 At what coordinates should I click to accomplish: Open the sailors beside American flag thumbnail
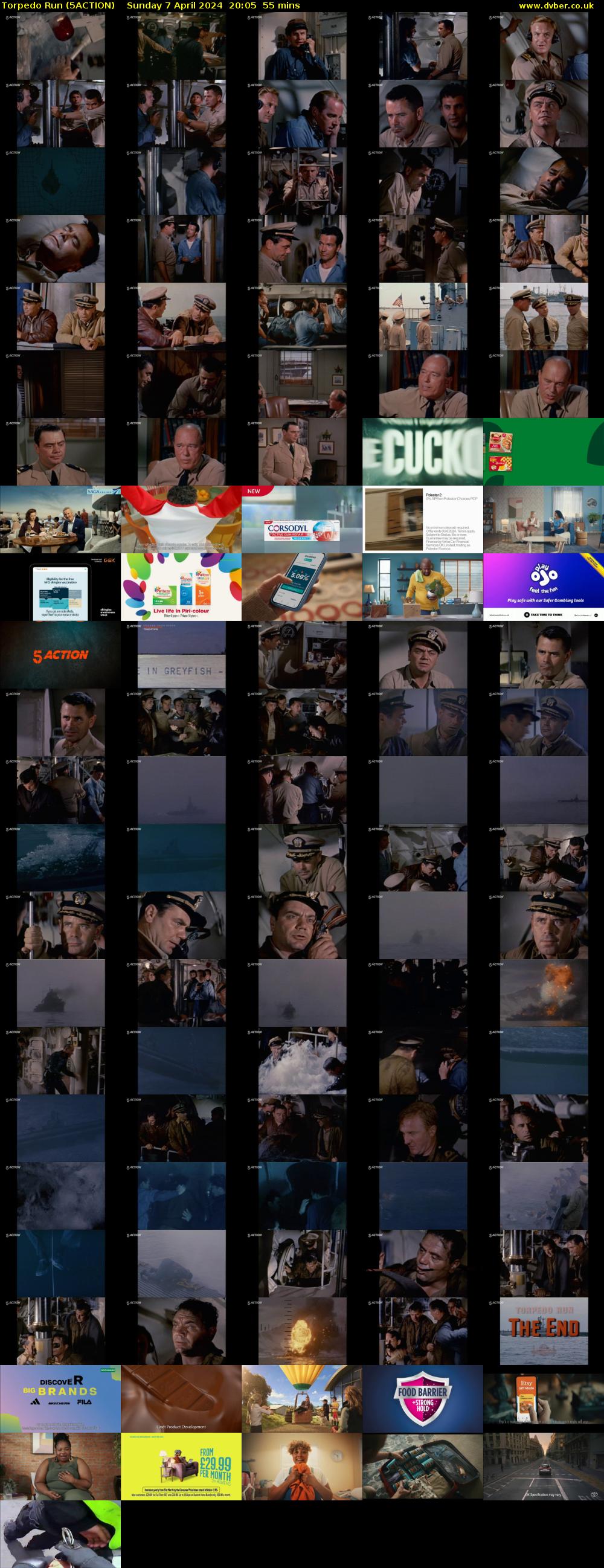click(423, 316)
